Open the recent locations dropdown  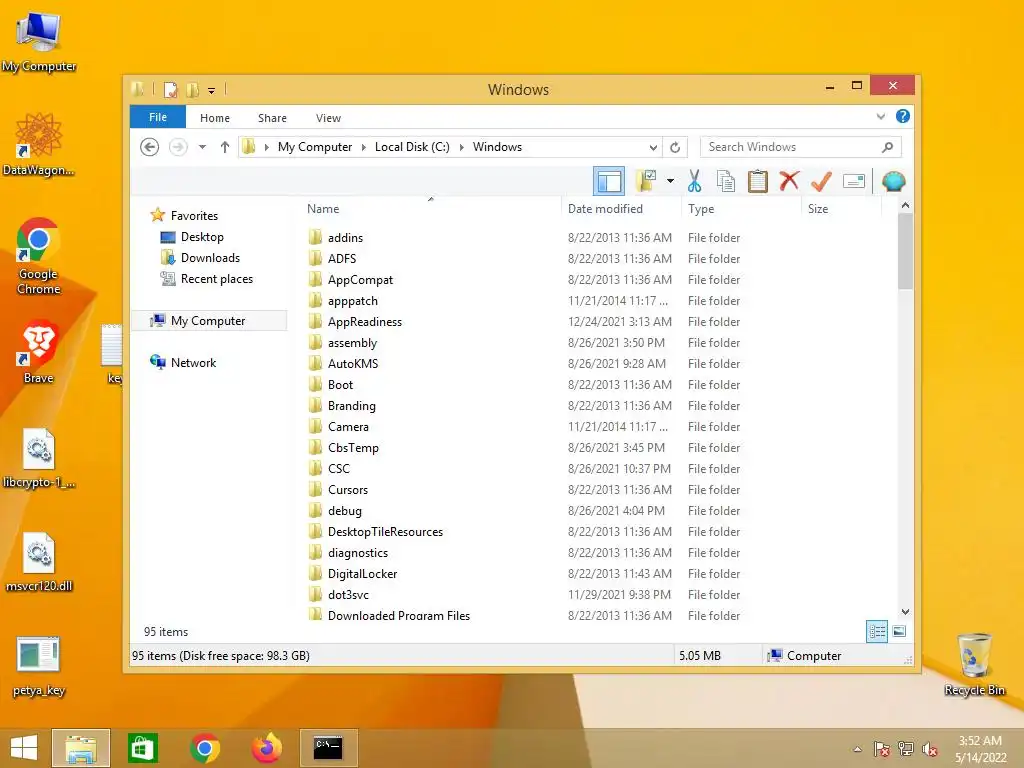tap(202, 147)
